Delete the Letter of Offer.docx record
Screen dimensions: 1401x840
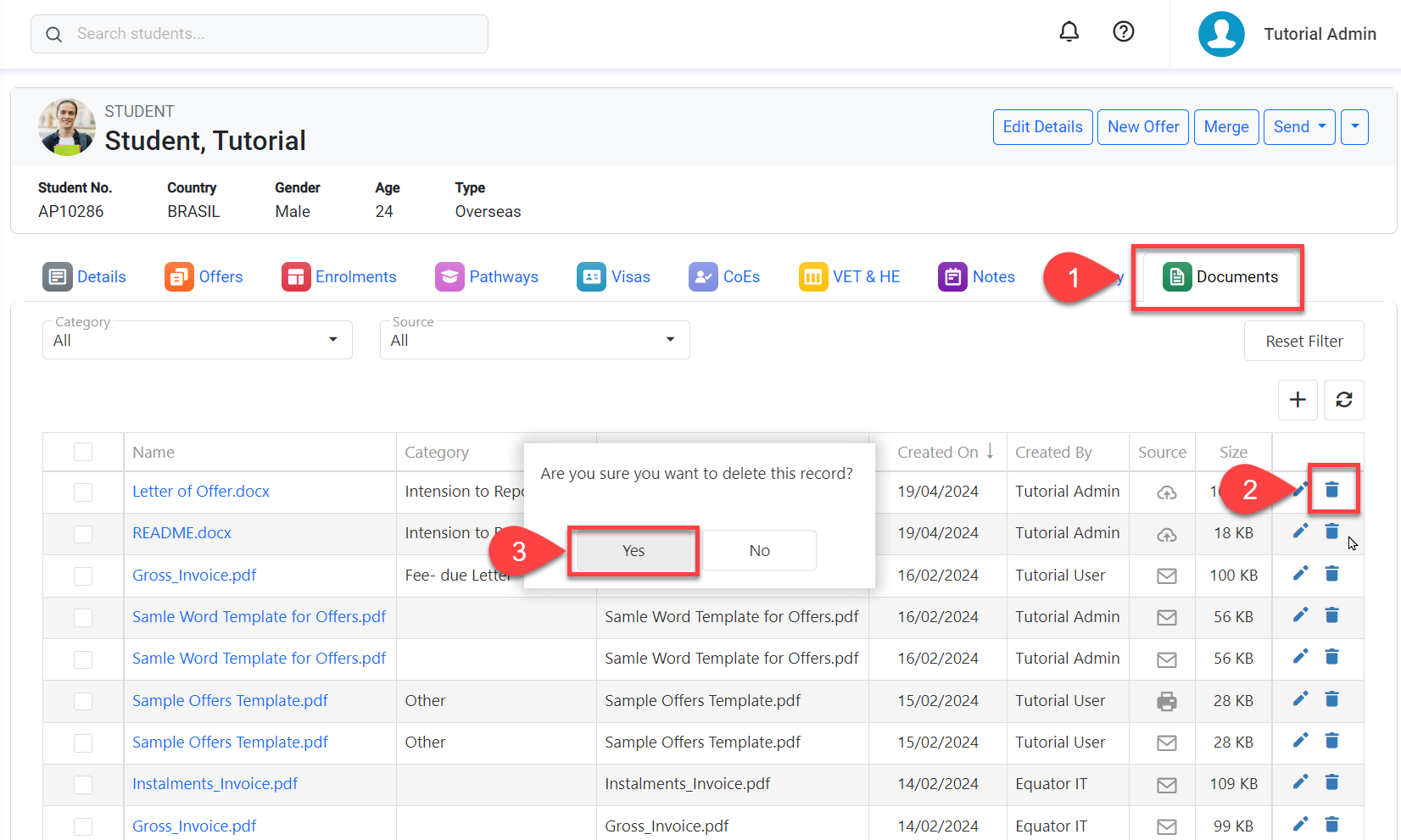click(x=1331, y=489)
